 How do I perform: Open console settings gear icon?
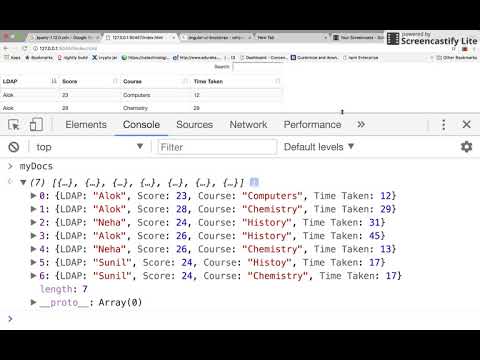pyautogui.click(x=466, y=147)
